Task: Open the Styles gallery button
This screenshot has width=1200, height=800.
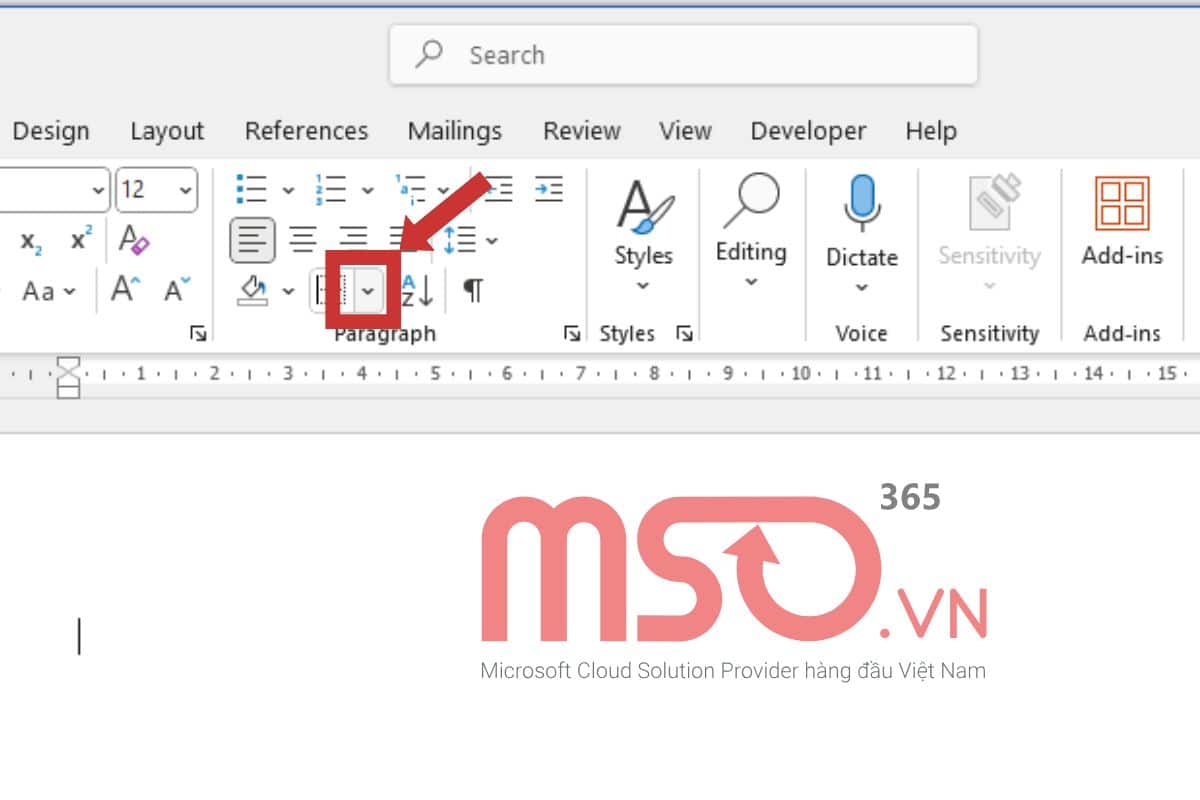Action: 643,236
